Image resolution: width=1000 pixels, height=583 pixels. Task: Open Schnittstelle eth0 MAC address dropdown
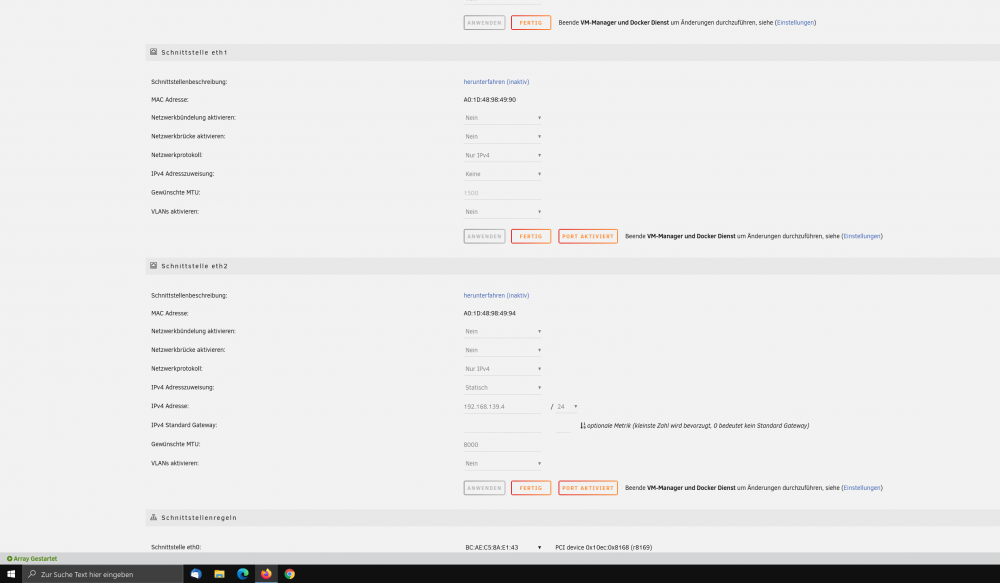tap(503, 547)
